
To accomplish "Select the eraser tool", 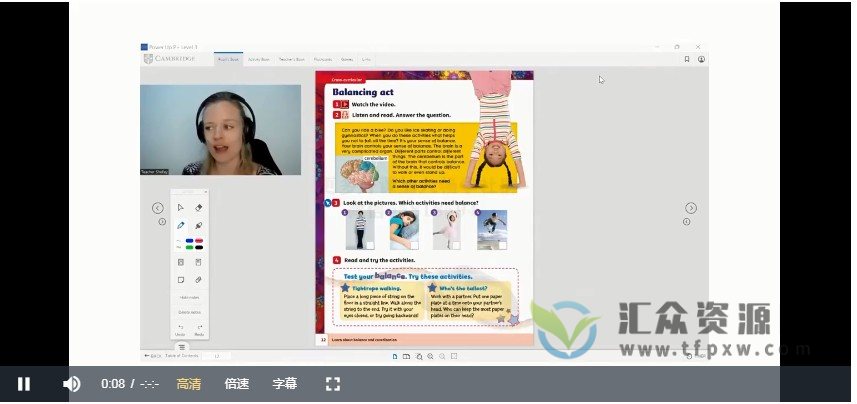I will 198,208.
